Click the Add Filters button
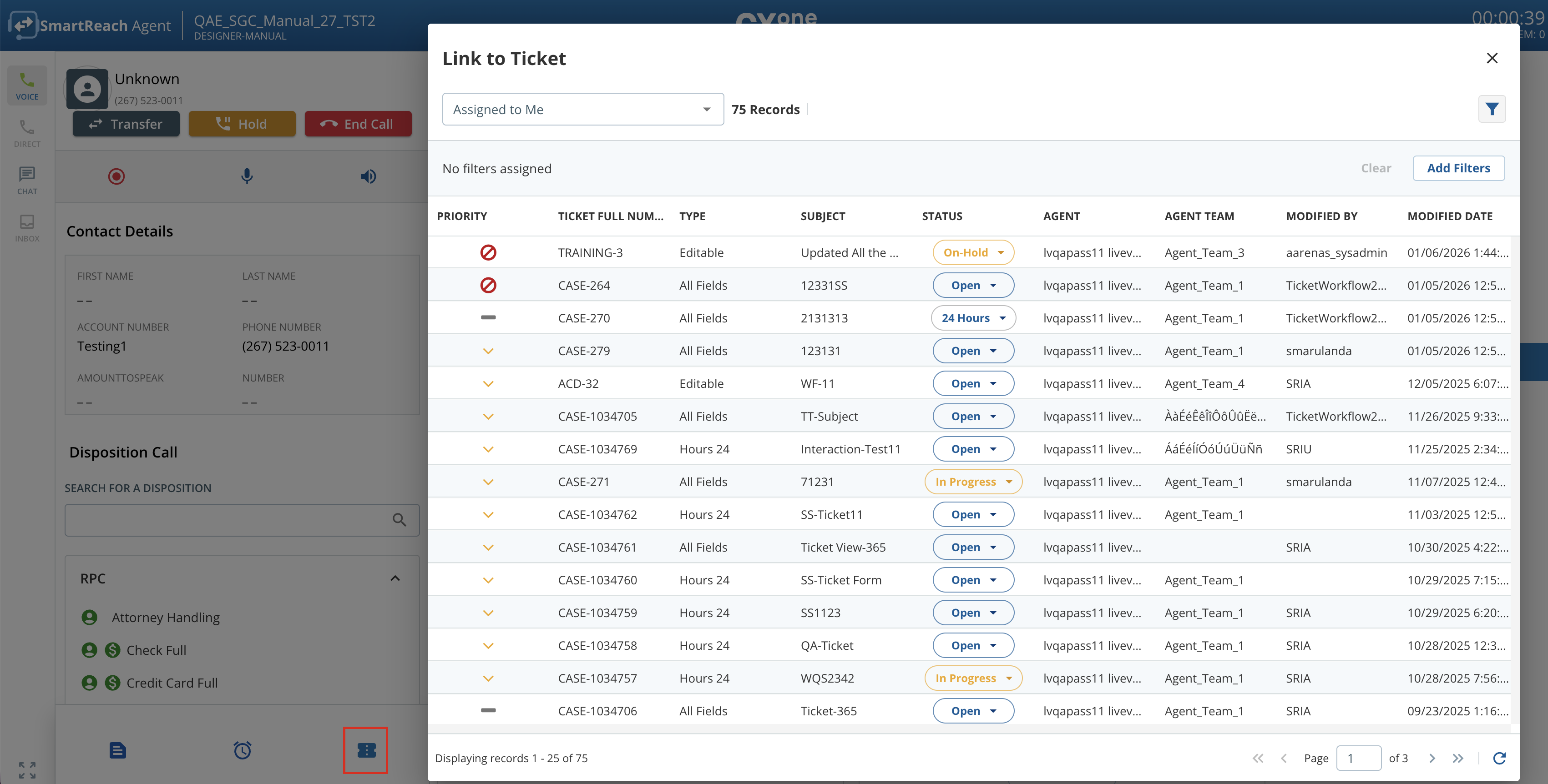The width and height of the screenshot is (1548, 784). (x=1458, y=168)
